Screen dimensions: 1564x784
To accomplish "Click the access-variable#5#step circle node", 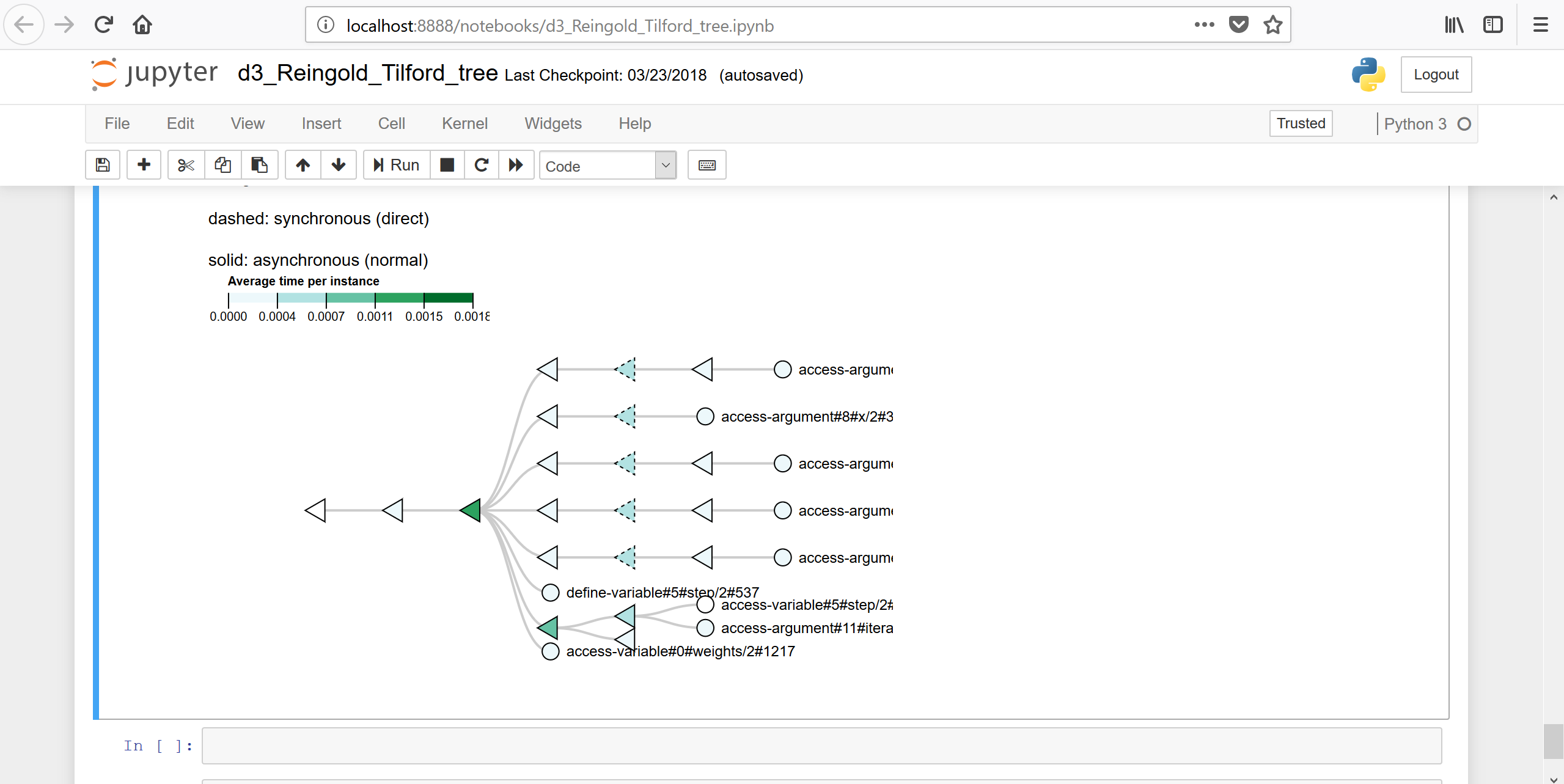I will 705,605.
